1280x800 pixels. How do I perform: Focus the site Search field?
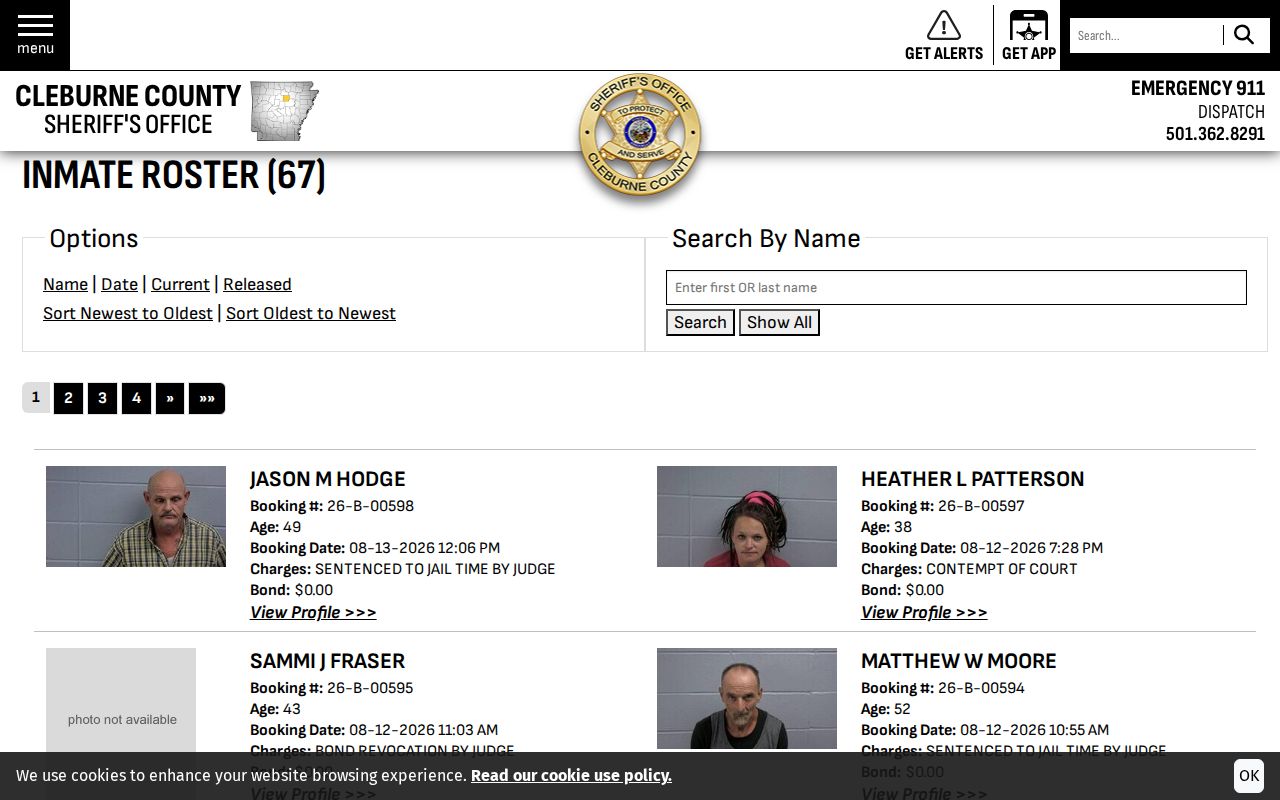(x=1146, y=35)
